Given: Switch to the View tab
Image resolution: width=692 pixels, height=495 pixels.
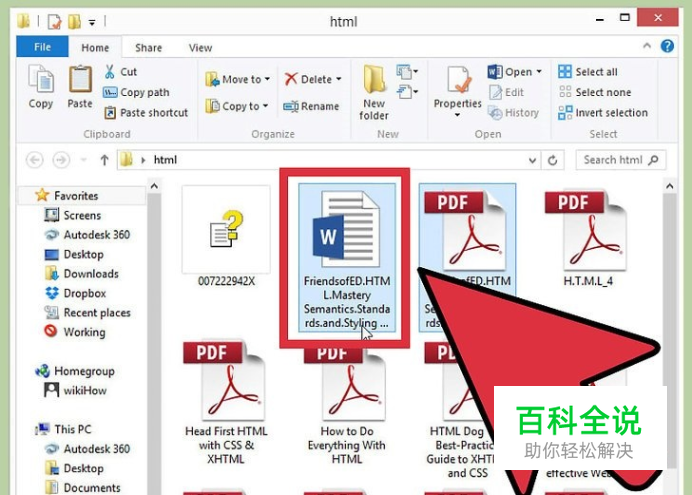Looking at the screenshot, I should tap(201, 48).
